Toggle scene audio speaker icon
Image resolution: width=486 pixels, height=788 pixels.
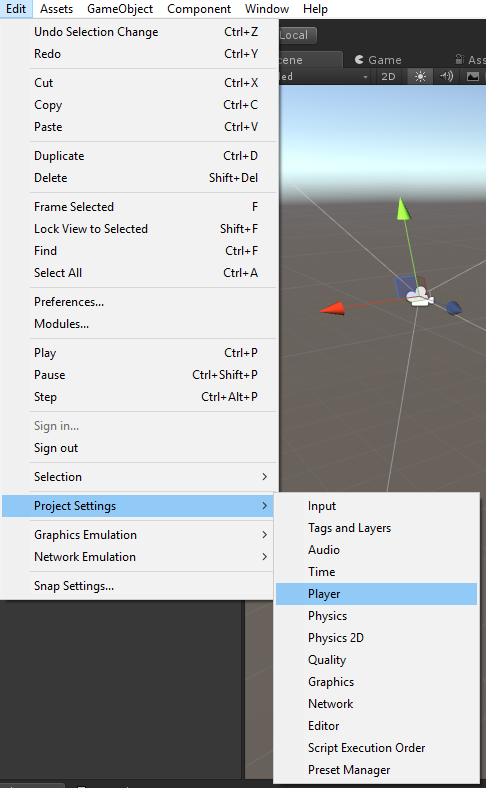click(x=446, y=76)
